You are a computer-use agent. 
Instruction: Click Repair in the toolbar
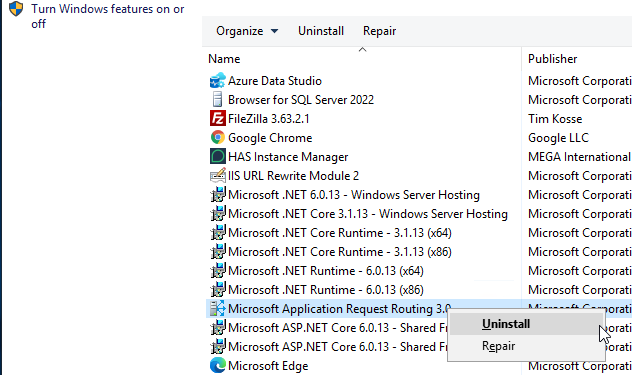click(x=379, y=31)
